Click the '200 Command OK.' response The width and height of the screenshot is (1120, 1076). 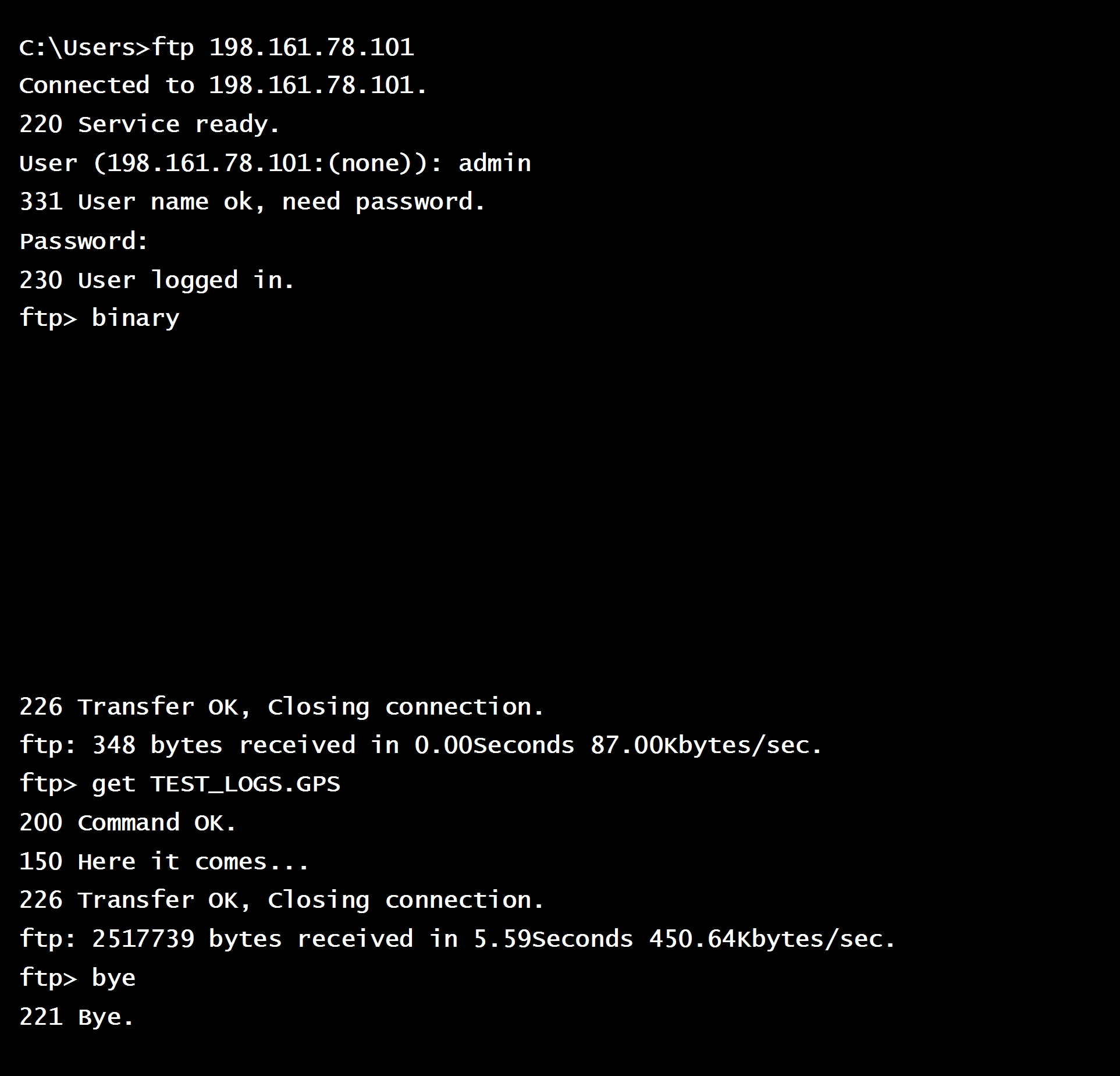128,823
